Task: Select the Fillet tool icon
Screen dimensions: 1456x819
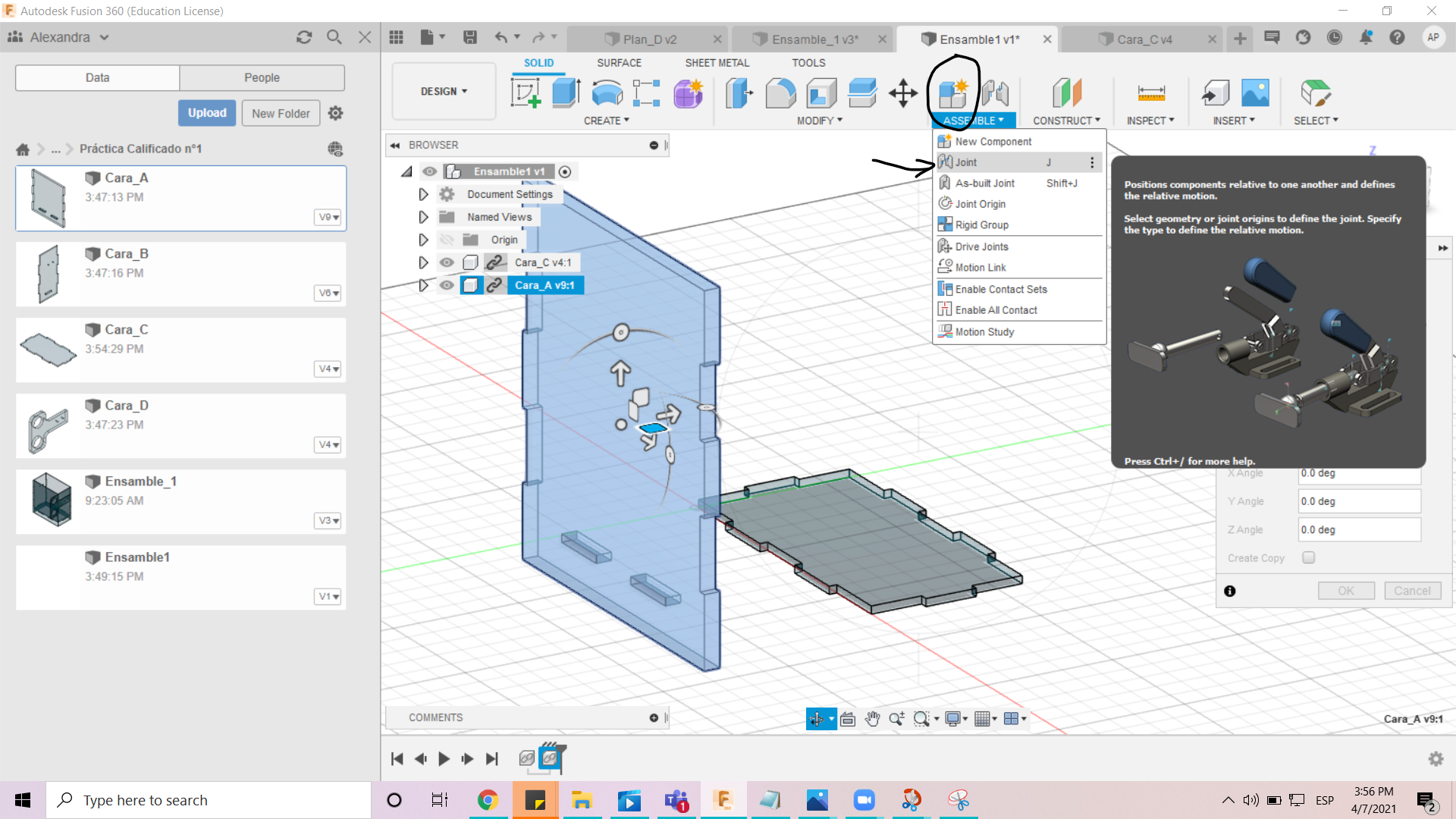Action: pyautogui.click(x=780, y=93)
